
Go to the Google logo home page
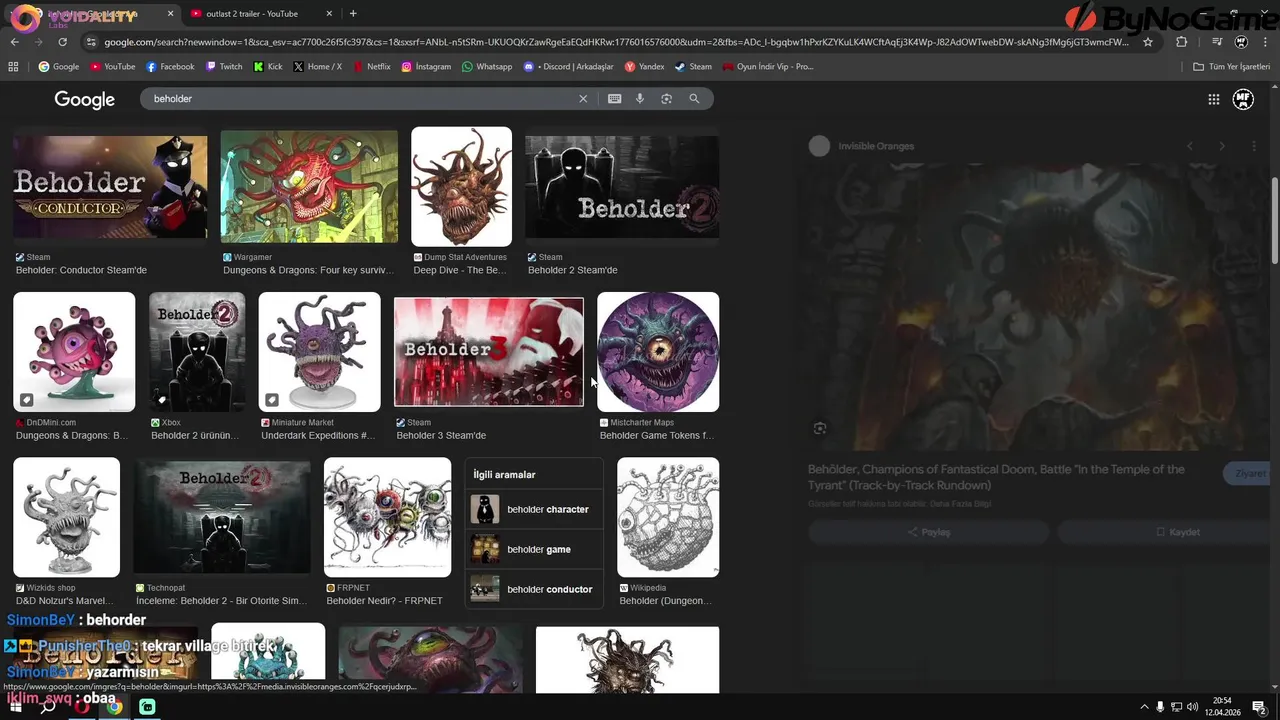coord(84,99)
